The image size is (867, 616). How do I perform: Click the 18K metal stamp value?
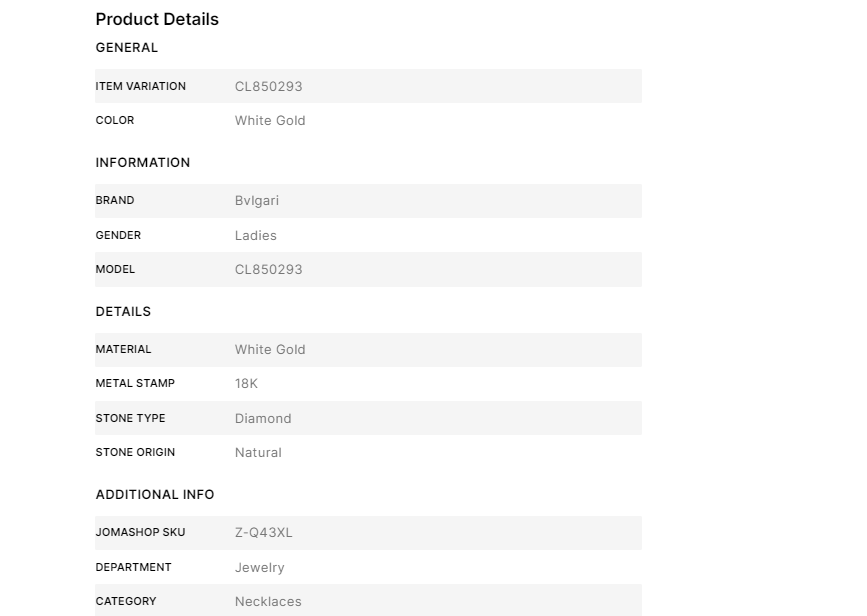[x=246, y=384]
